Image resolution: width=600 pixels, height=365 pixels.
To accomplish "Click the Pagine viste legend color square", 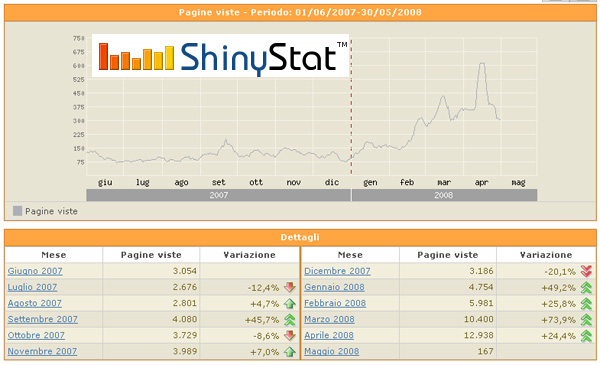I will [x=17, y=211].
